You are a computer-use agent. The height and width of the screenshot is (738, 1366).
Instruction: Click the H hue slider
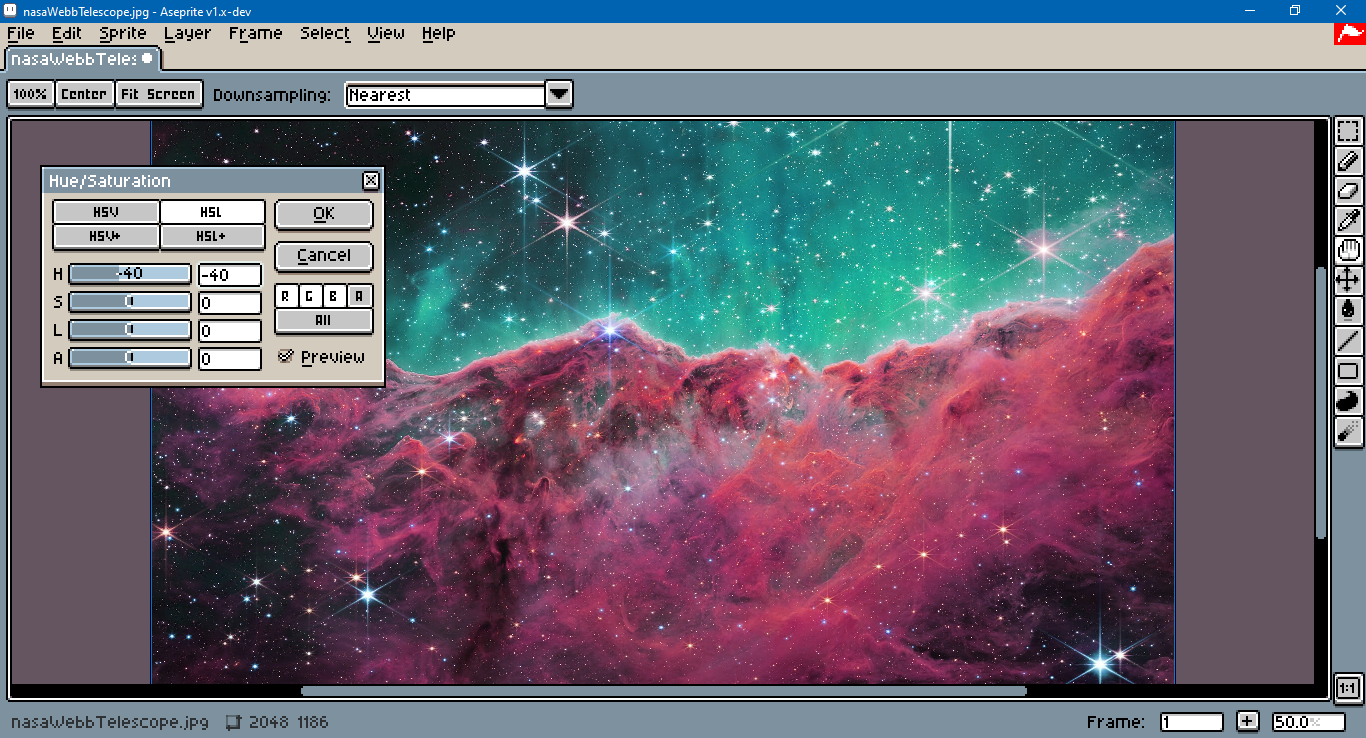point(130,274)
